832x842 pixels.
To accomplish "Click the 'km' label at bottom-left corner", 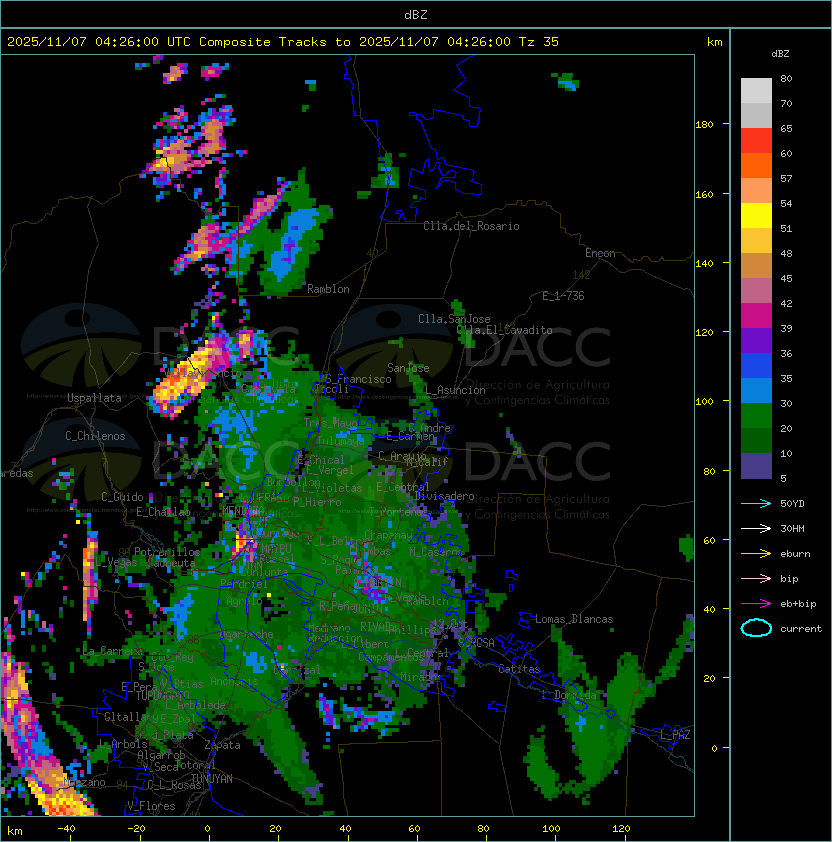I will (15, 831).
